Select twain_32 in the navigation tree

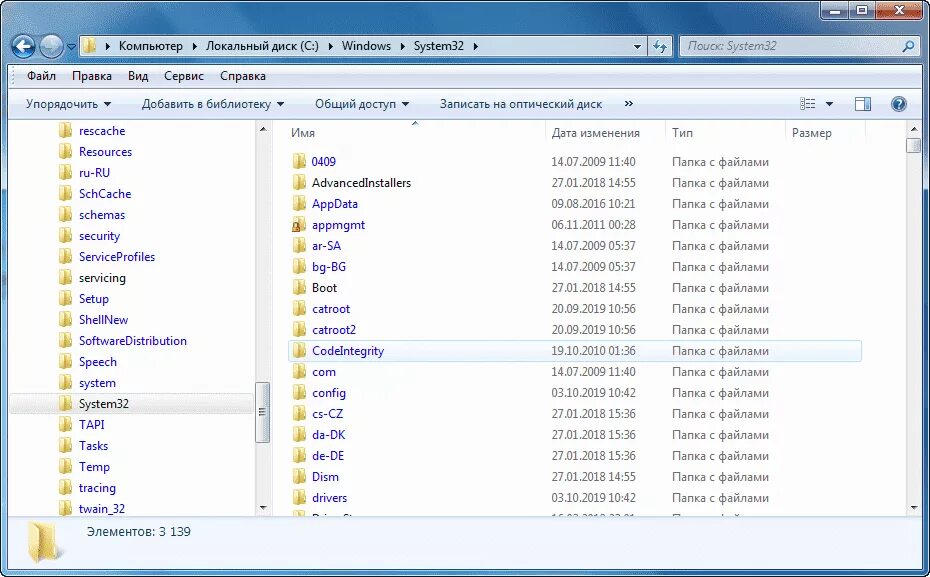point(102,509)
